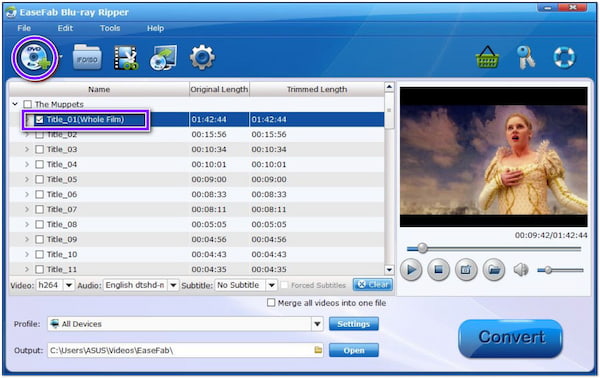Check the Title_05 checkbox

[x=39, y=179]
